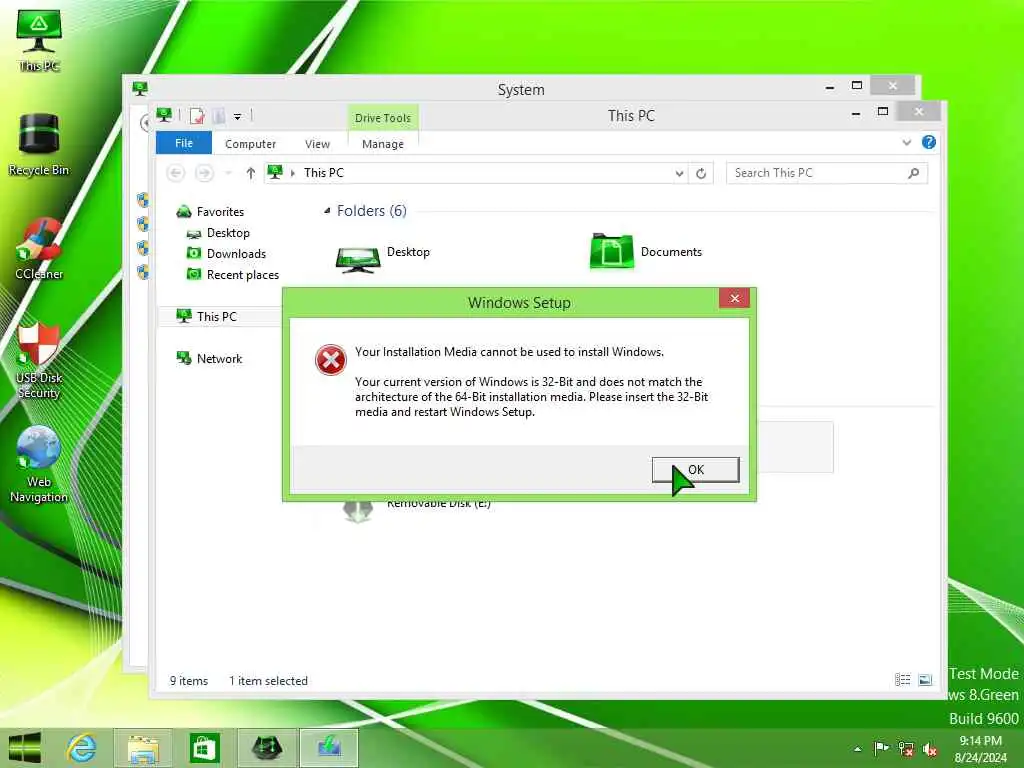Switch to the View ribbon tab
Viewport: 1024px width, 768px height.
[x=317, y=144]
